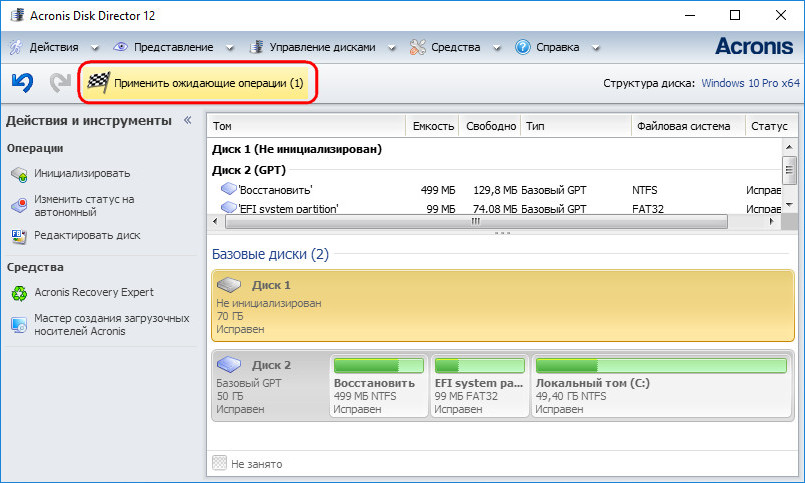
Task: Click the horizontal scrollbar thumb in volume list
Action: [476, 222]
